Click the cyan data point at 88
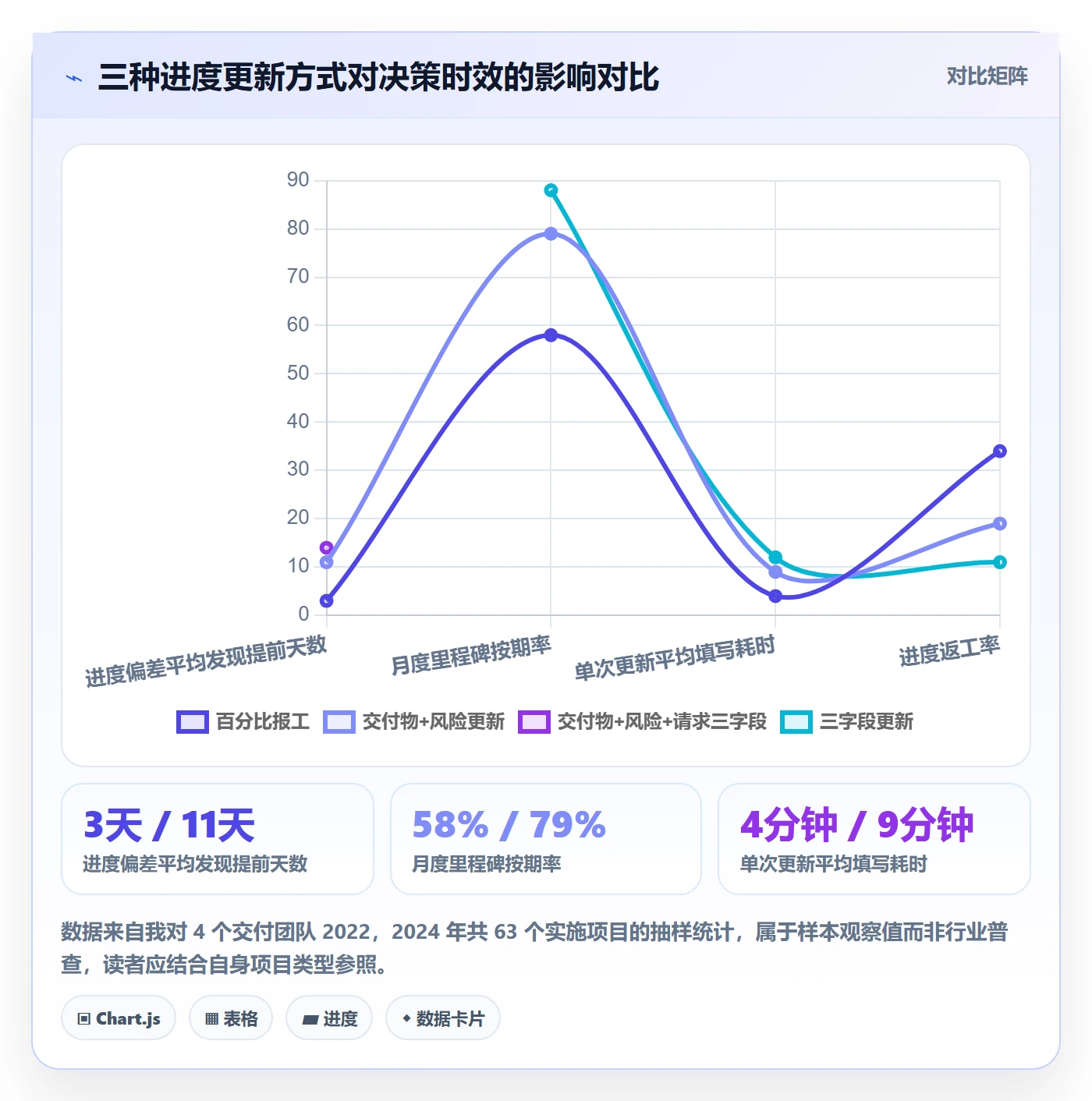The height and width of the screenshot is (1101, 1092). click(x=551, y=190)
